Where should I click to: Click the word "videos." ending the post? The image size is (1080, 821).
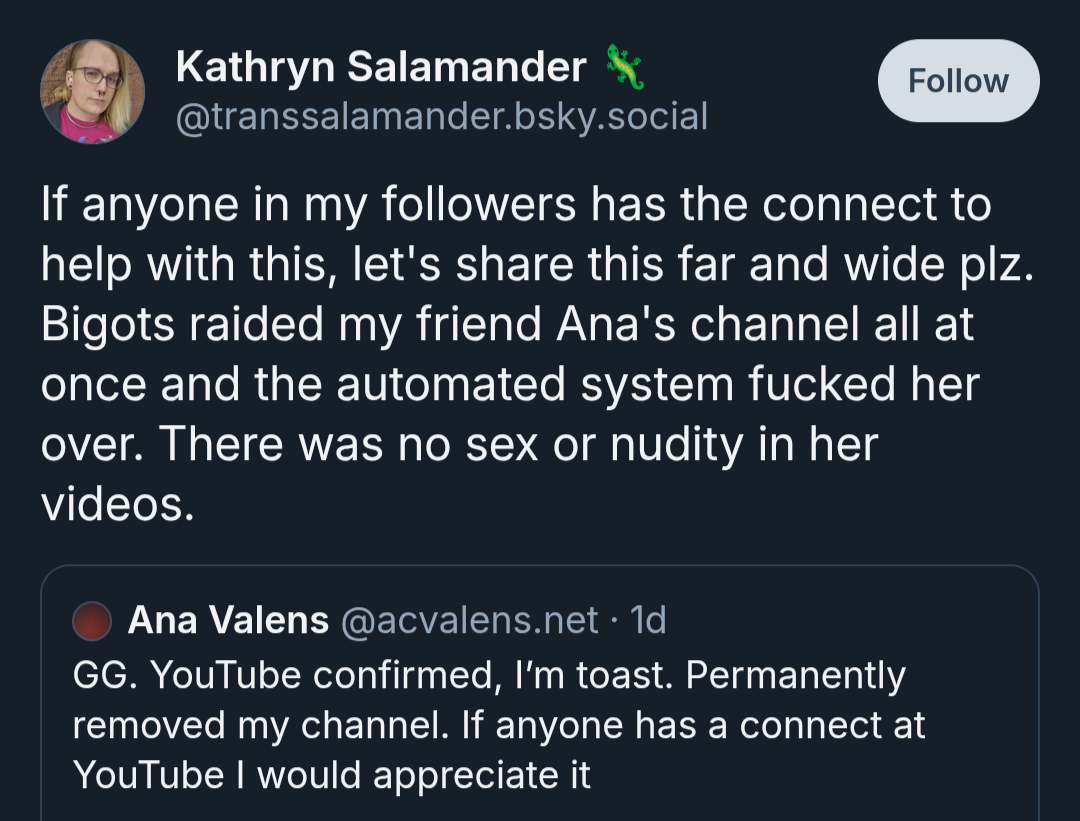tap(116, 505)
